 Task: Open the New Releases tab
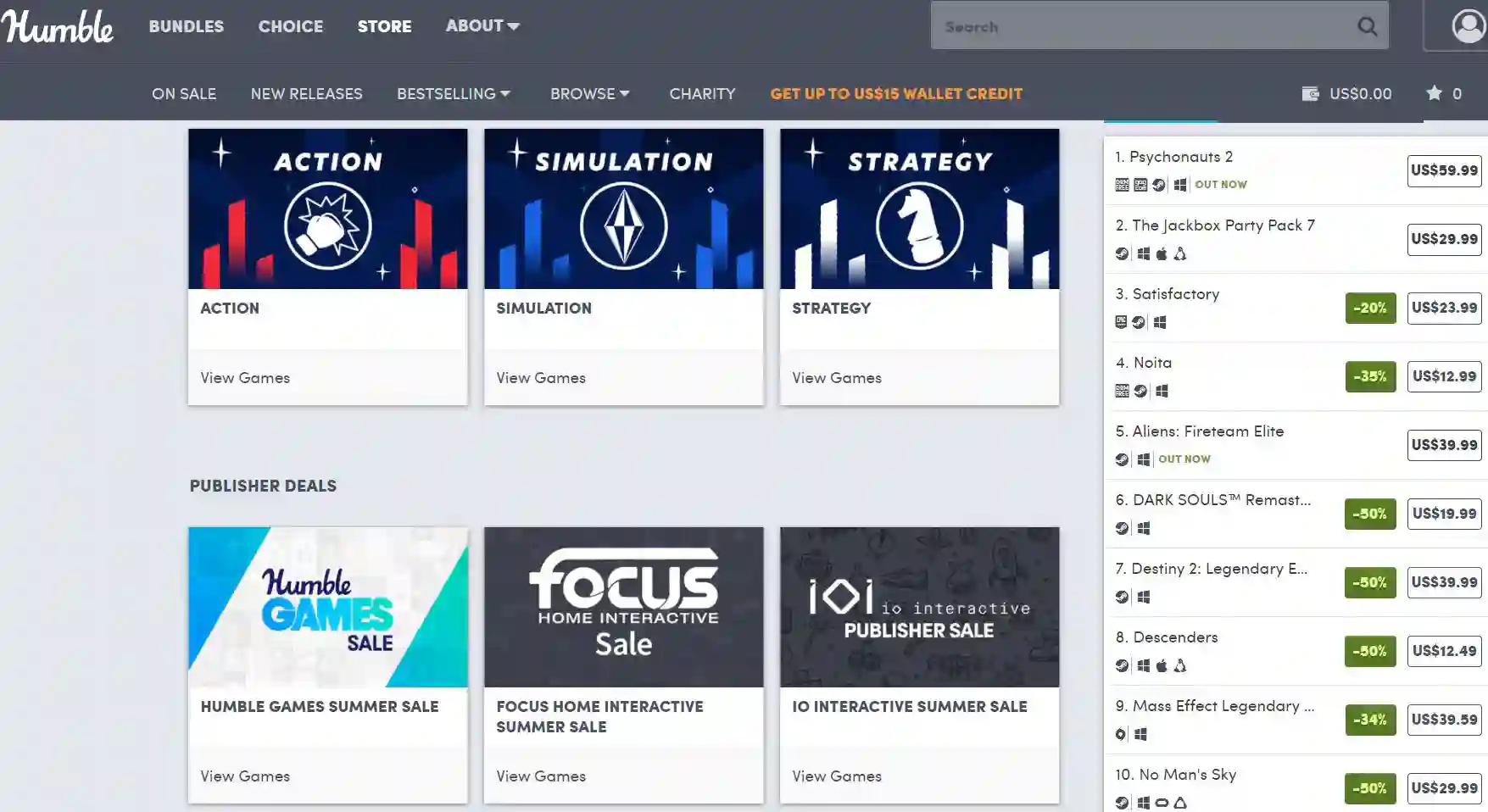pos(306,93)
